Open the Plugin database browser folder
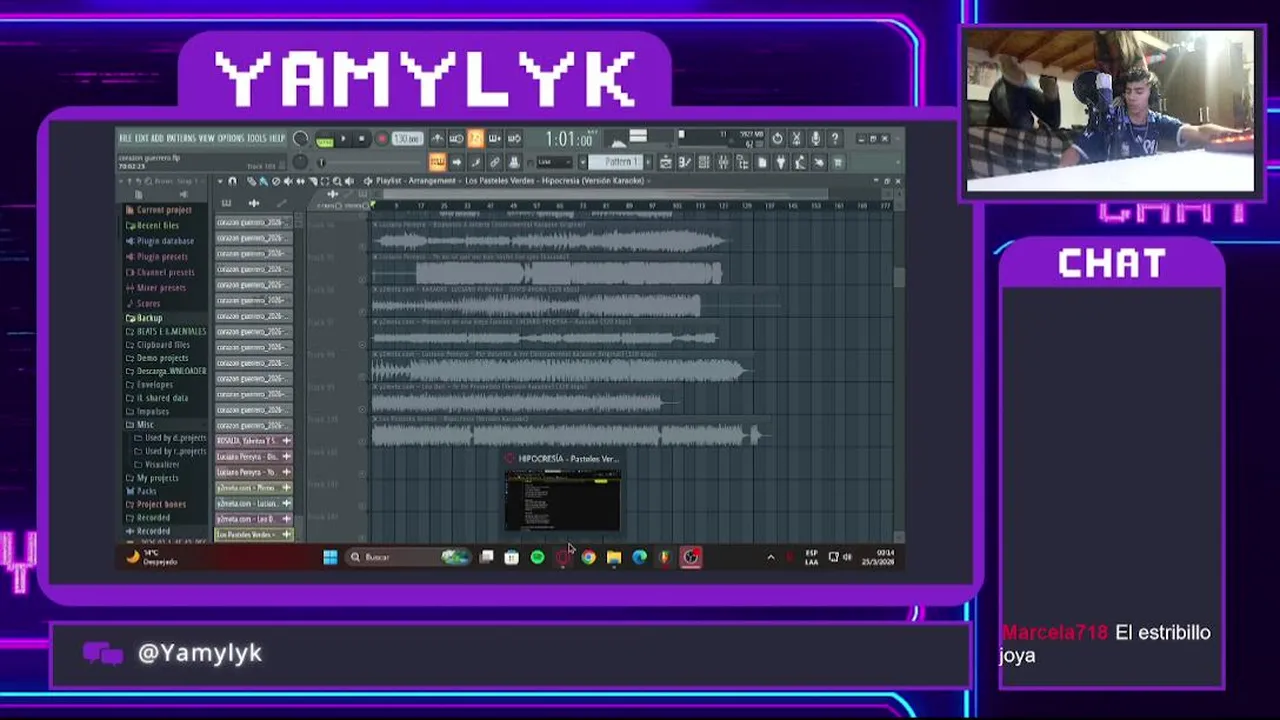The height and width of the screenshot is (720, 1280). pos(165,241)
